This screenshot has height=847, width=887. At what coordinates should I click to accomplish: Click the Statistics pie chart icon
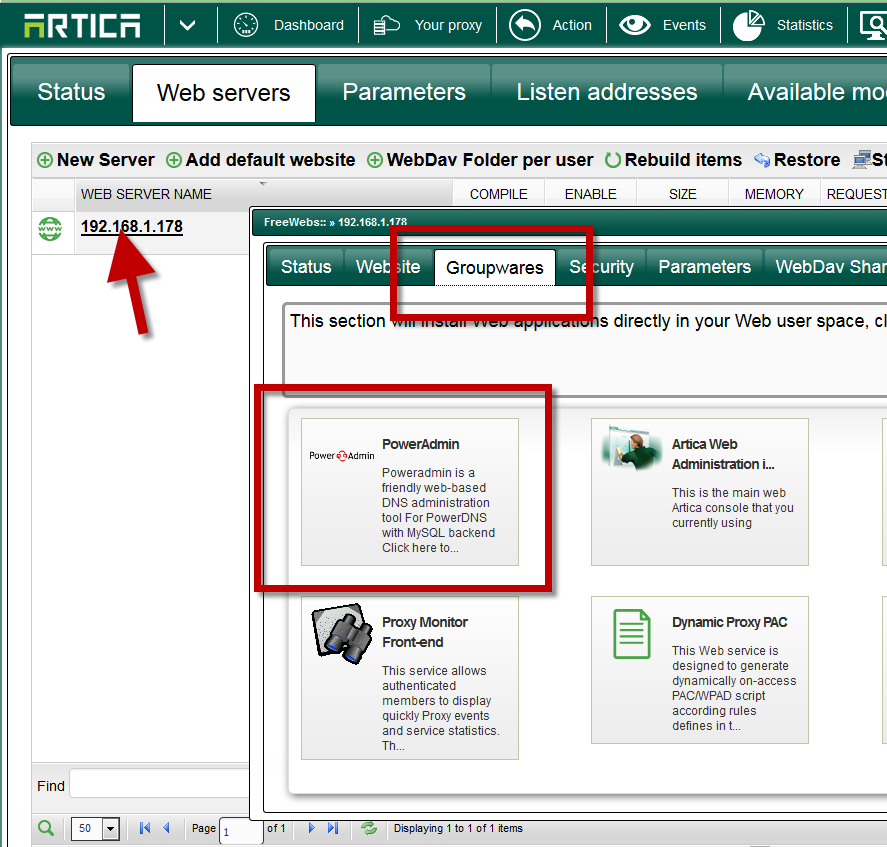coord(748,25)
